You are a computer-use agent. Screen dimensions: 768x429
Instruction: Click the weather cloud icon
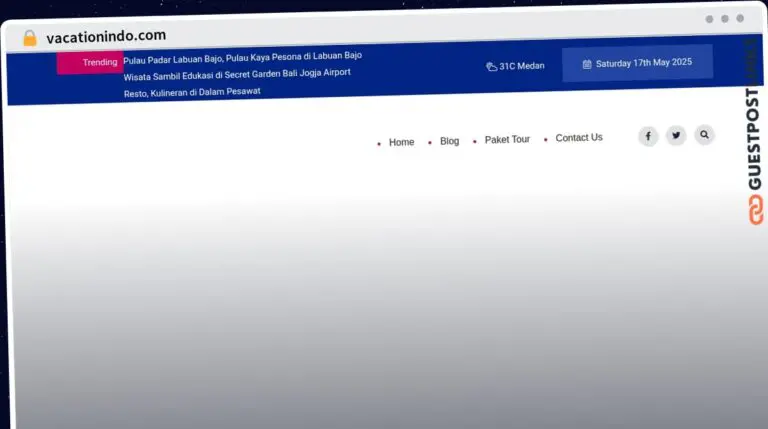pos(491,67)
